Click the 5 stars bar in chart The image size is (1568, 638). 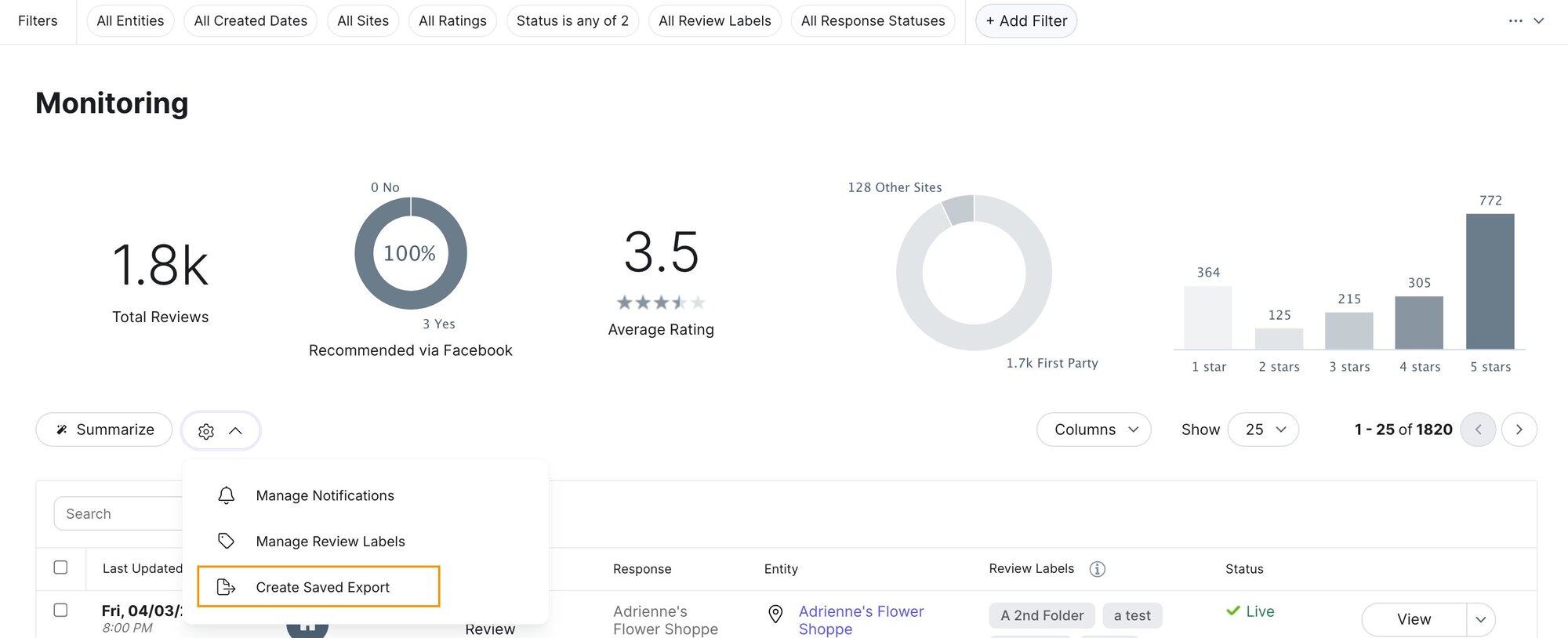tap(1490, 281)
